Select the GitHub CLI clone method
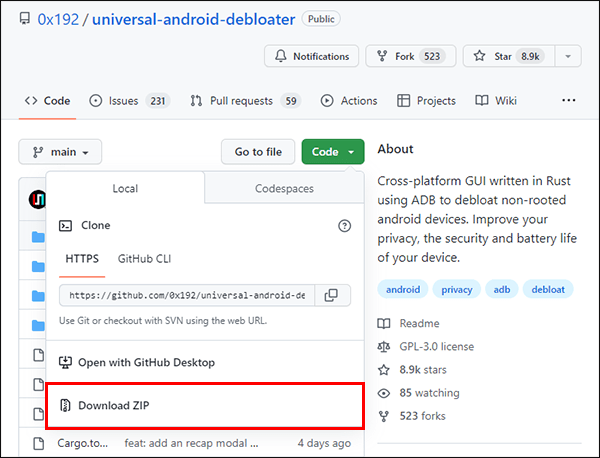This screenshot has width=600, height=458. point(144,259)
